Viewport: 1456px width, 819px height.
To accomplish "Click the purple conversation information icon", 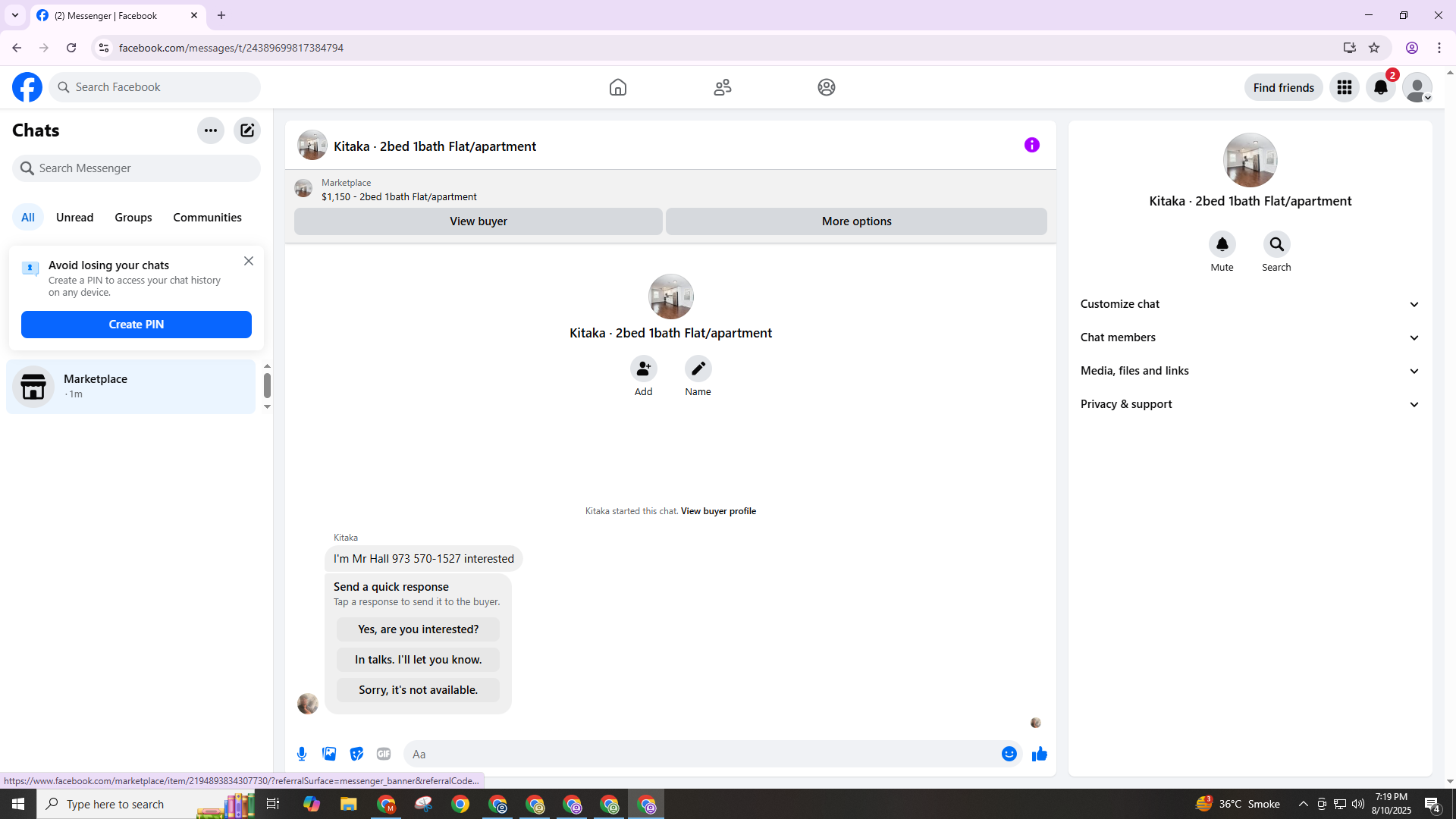I will [x=1031, y=145].
